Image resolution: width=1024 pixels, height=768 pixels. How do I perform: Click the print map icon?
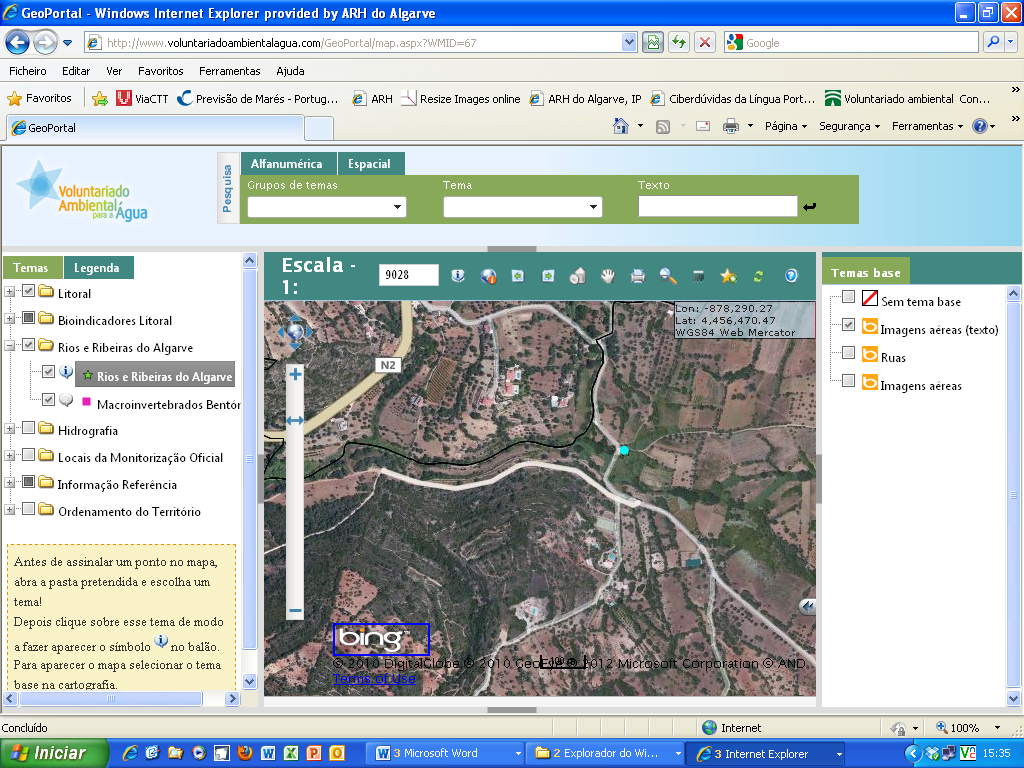[637, 276]
